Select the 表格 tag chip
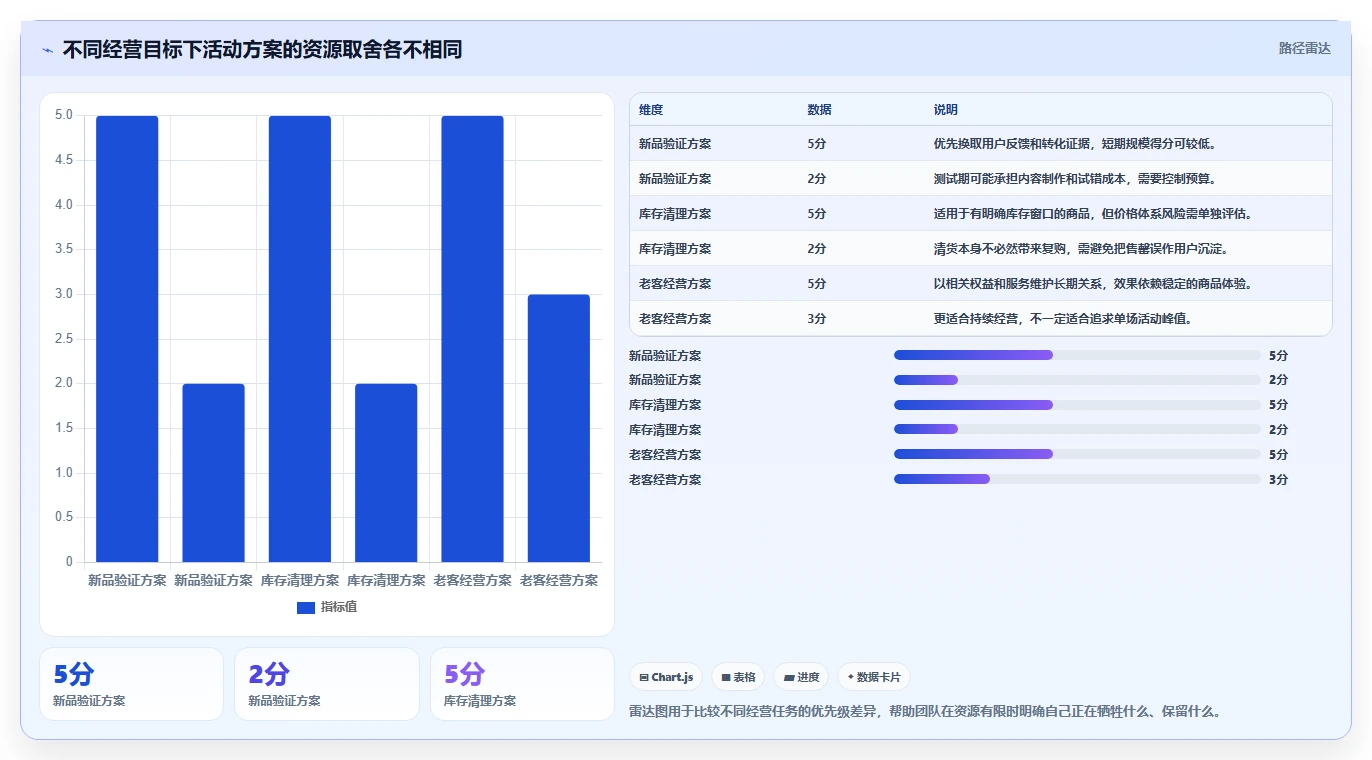The image size is (1372, 760). pos(738,677)
